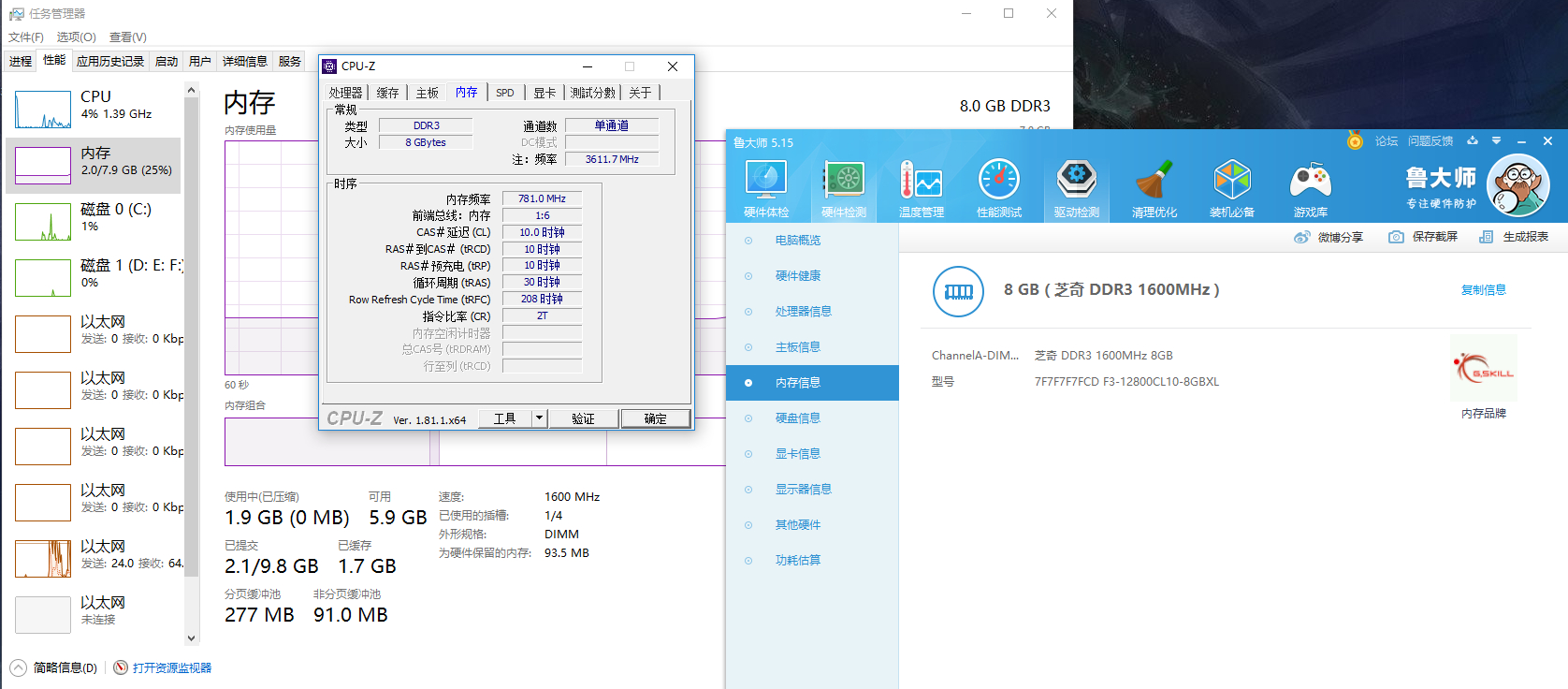Open the 选项(O) menu in Task Manager

pyautogui.click(x=76, y=37)
